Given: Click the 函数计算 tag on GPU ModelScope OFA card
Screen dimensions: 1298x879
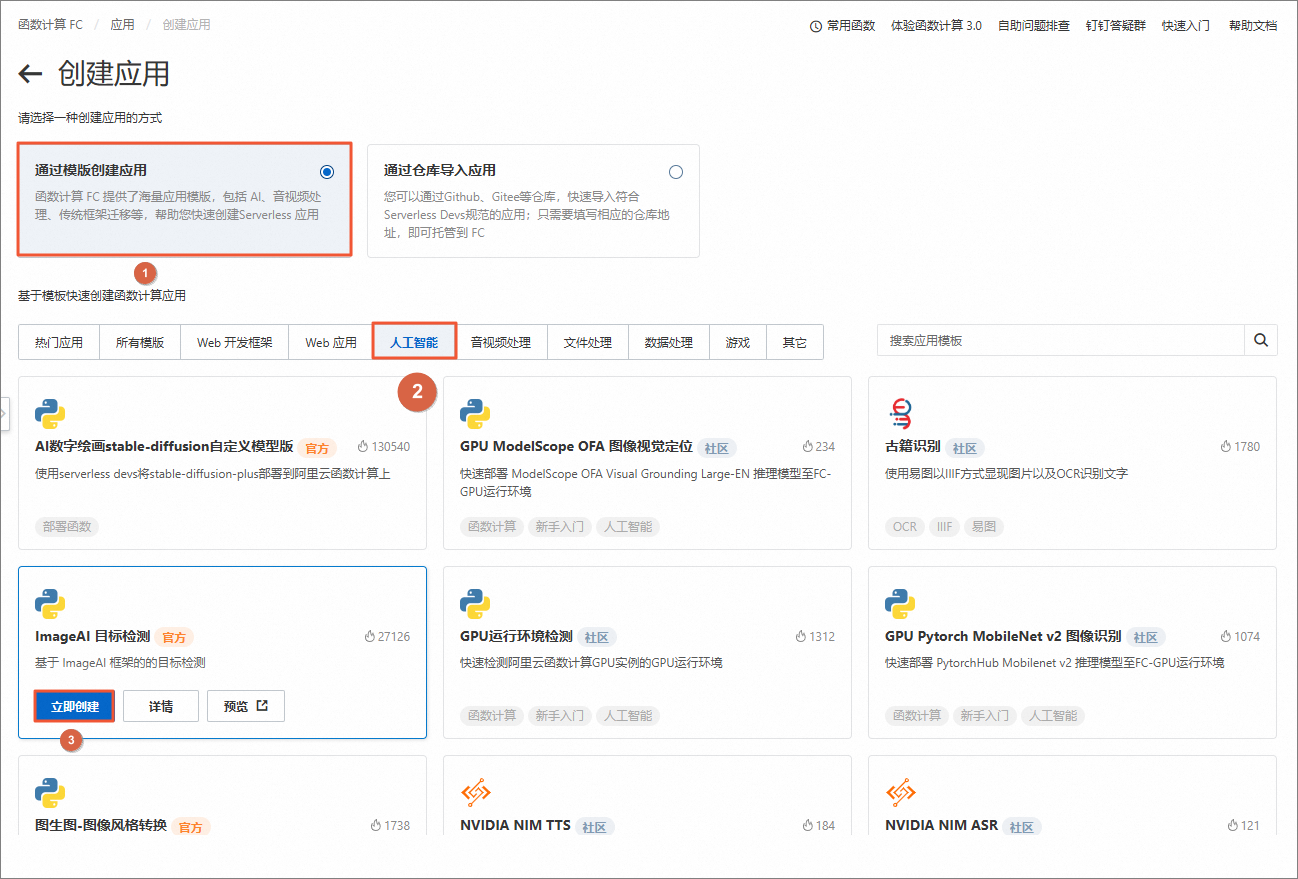Looking at the screenshot, I should (492, 526).
